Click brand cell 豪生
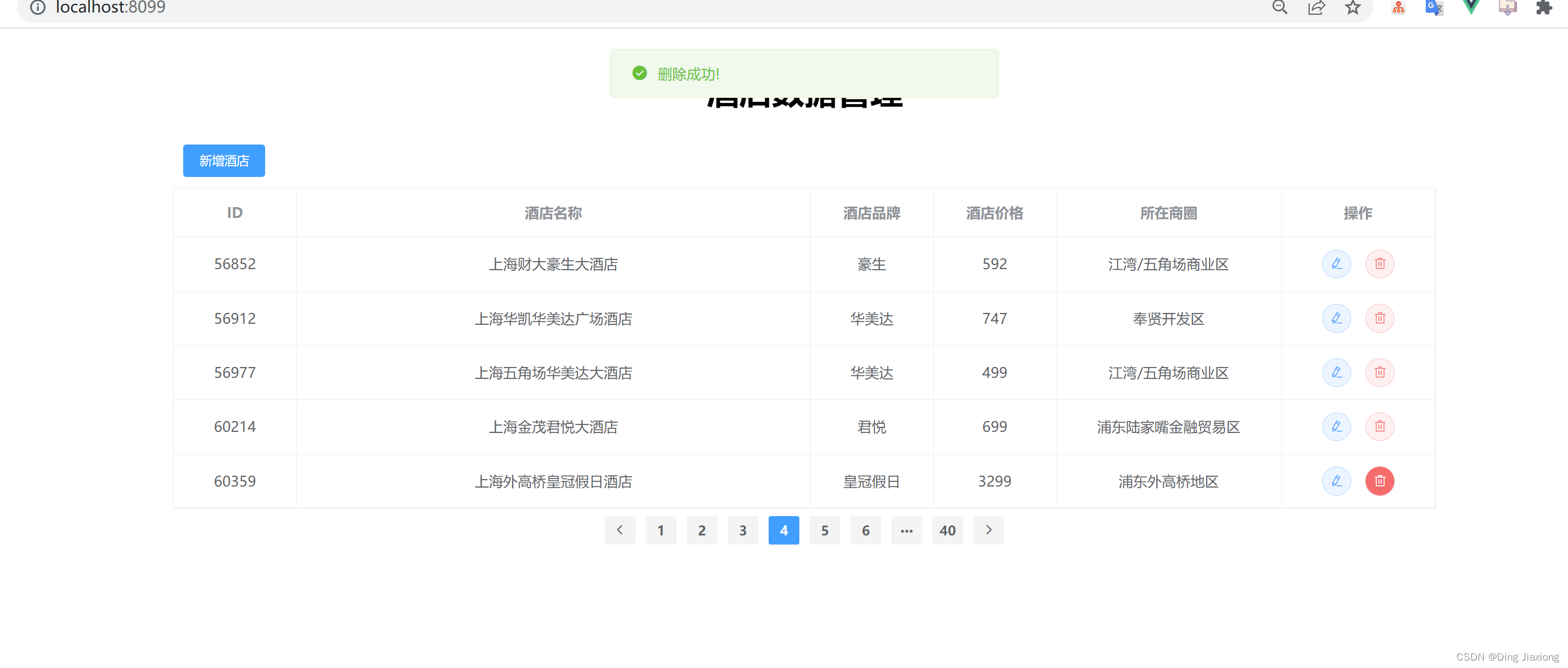 (x=872, y=264)
